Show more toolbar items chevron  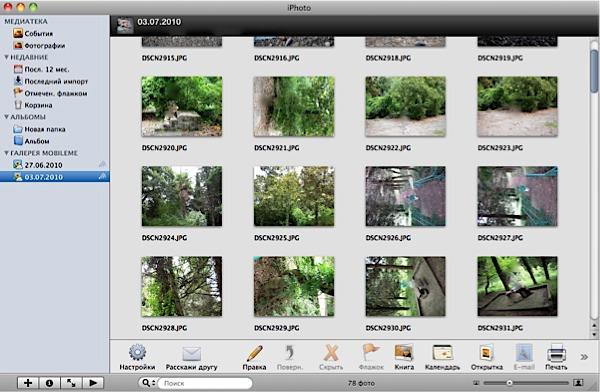584,357
